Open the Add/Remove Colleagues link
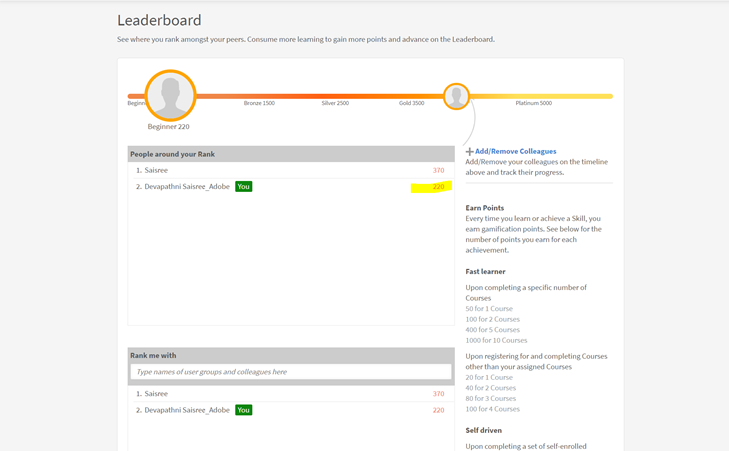The image size is (729, 451). [x=515, y=151]
